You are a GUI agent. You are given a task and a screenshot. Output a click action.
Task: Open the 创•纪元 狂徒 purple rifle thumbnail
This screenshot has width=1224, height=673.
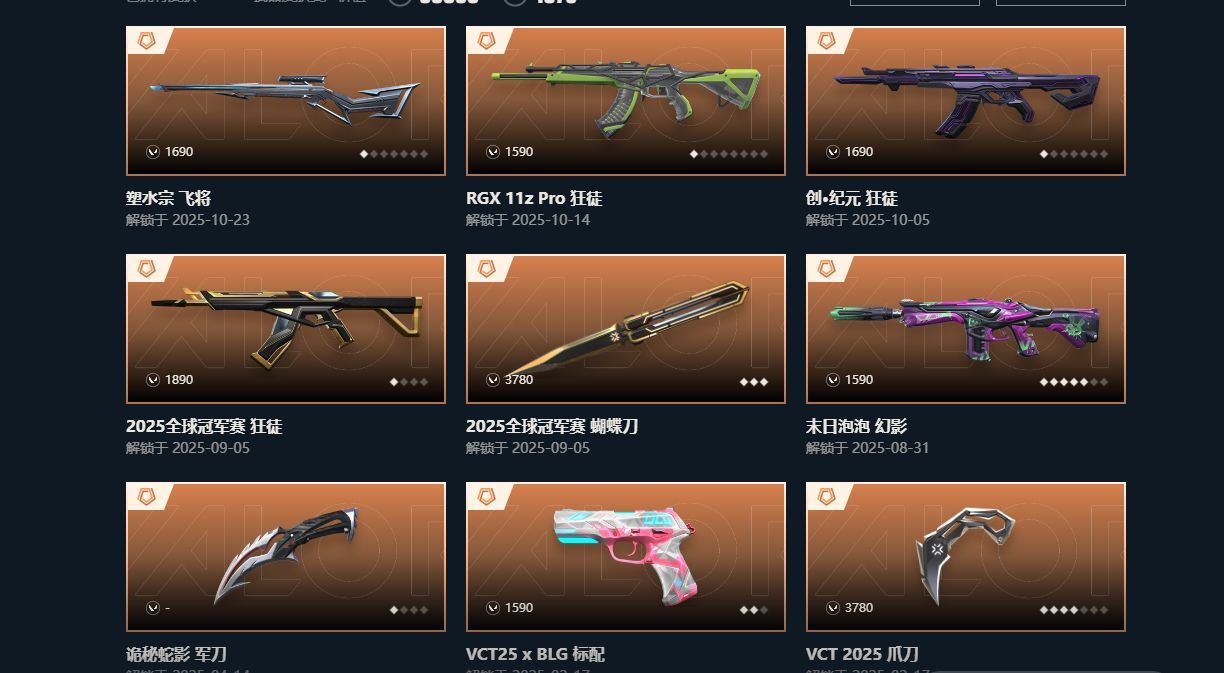966,101
